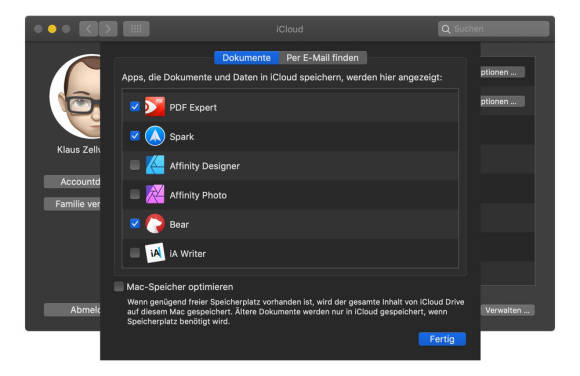The height and width of the screenshot is (376, 580).
Task: Click the show-all grid icon in toolbar
Action: pos(136,28)
